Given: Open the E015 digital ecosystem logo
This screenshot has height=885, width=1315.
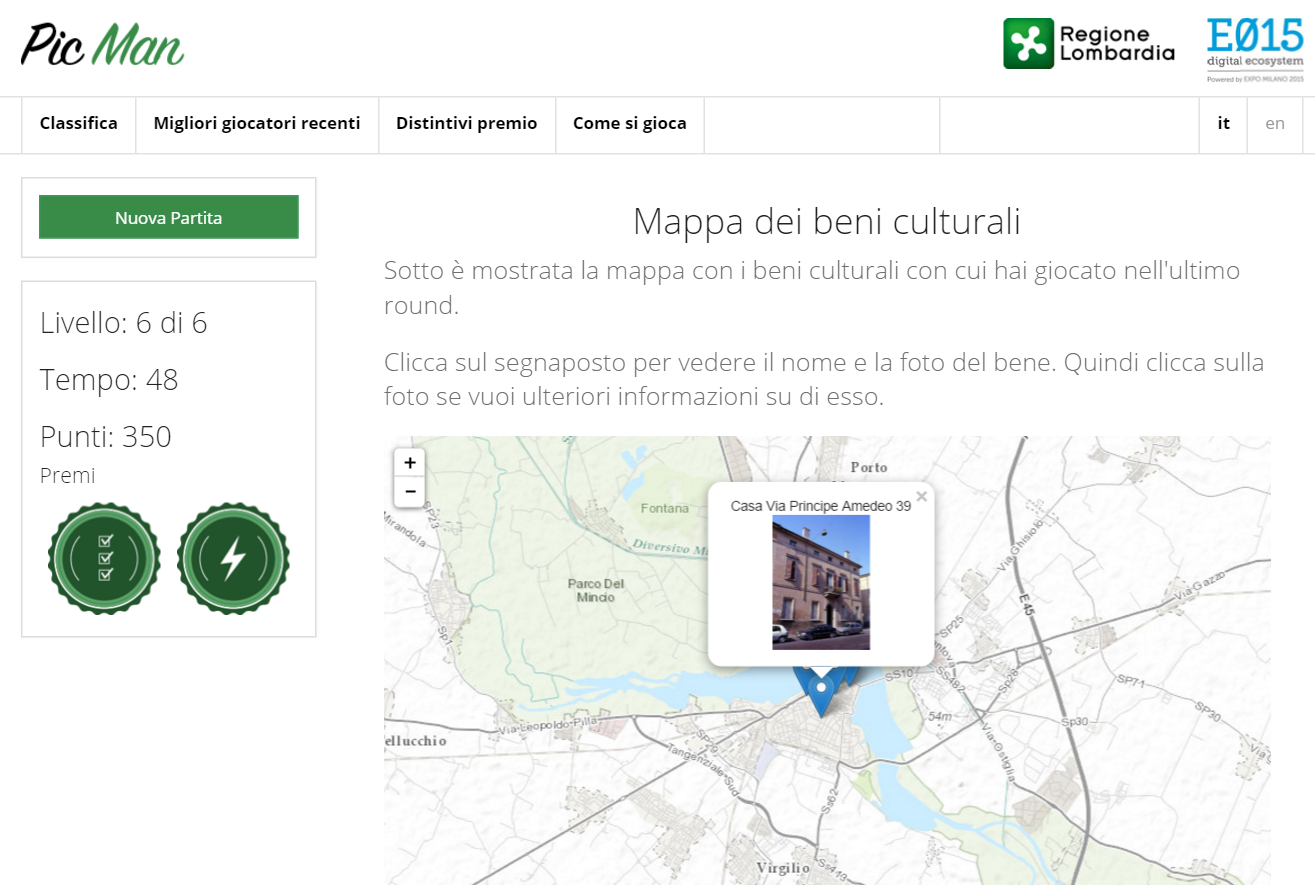Looking at the screenshot, I should 1255,48.
